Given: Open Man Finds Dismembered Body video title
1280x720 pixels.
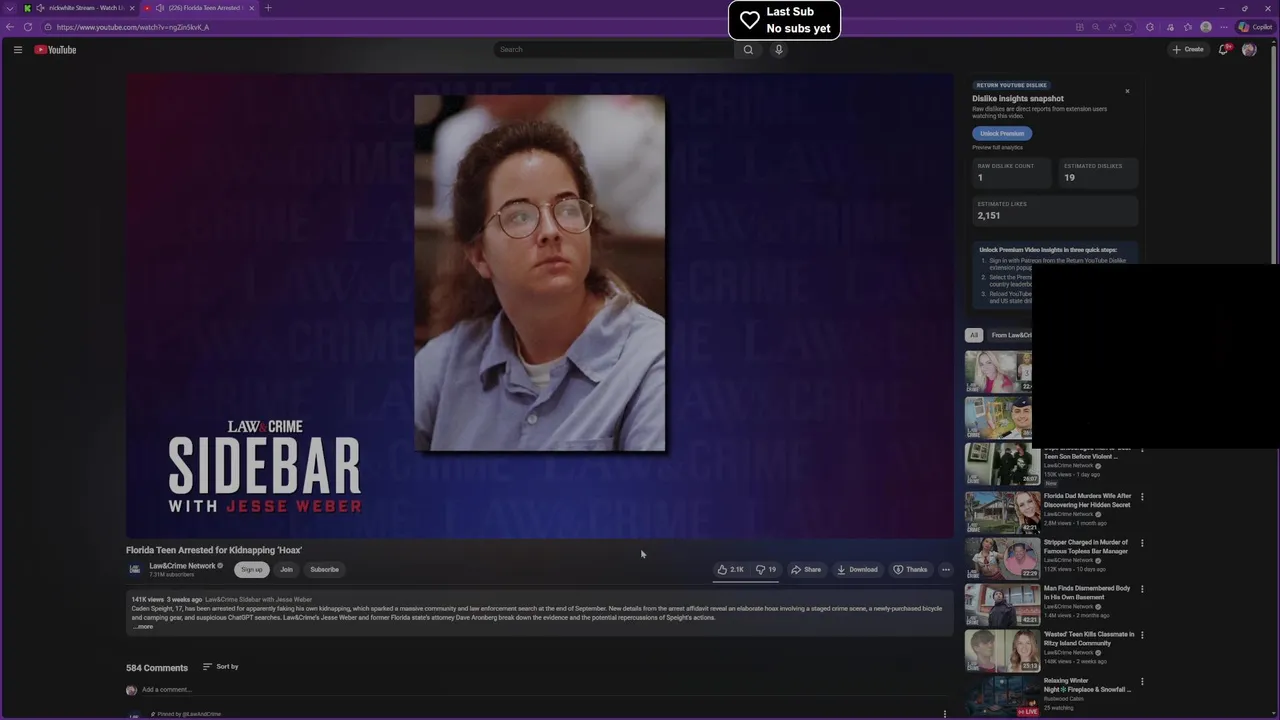Looking at the screenshot, I should point(1087,592).
